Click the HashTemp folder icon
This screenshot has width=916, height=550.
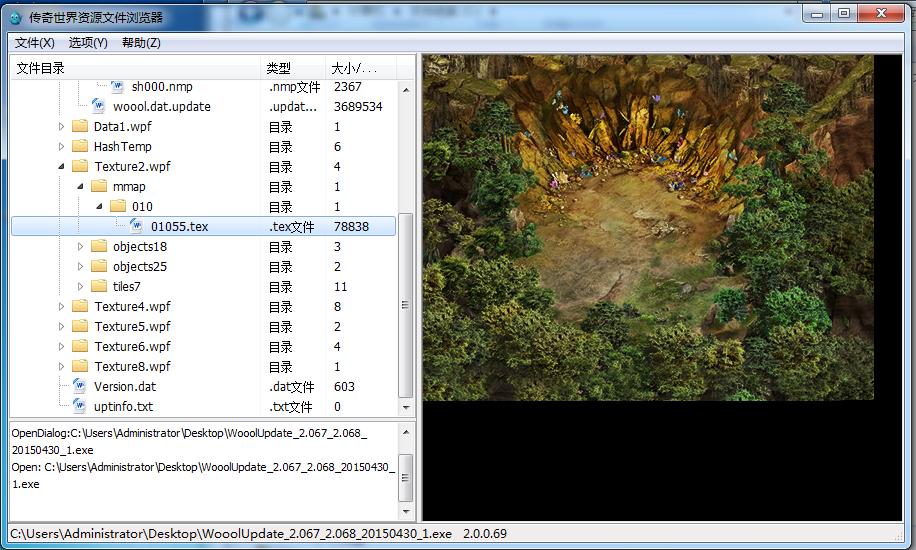(79, 146)
